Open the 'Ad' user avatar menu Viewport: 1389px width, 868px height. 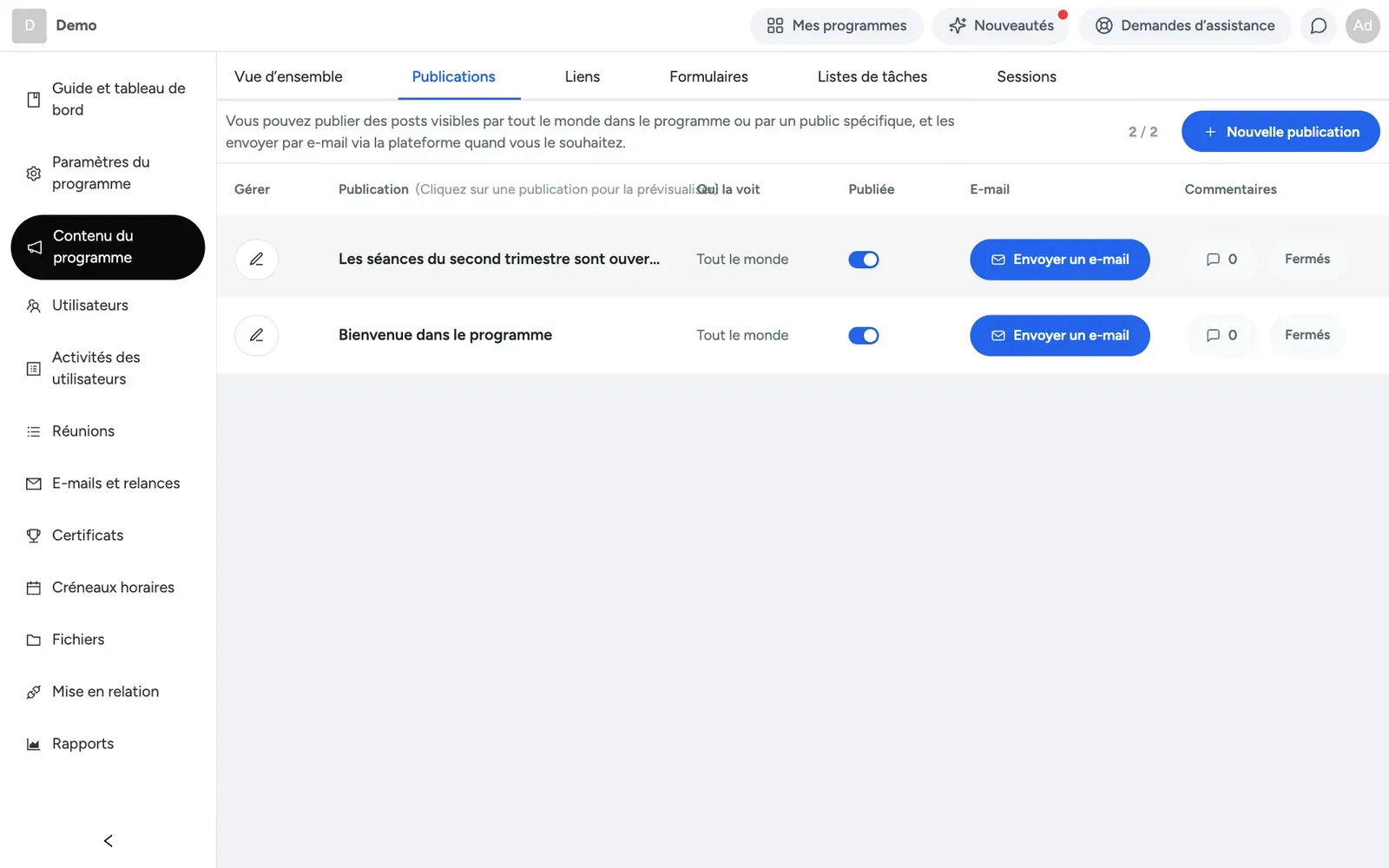tap(1362, 26)
